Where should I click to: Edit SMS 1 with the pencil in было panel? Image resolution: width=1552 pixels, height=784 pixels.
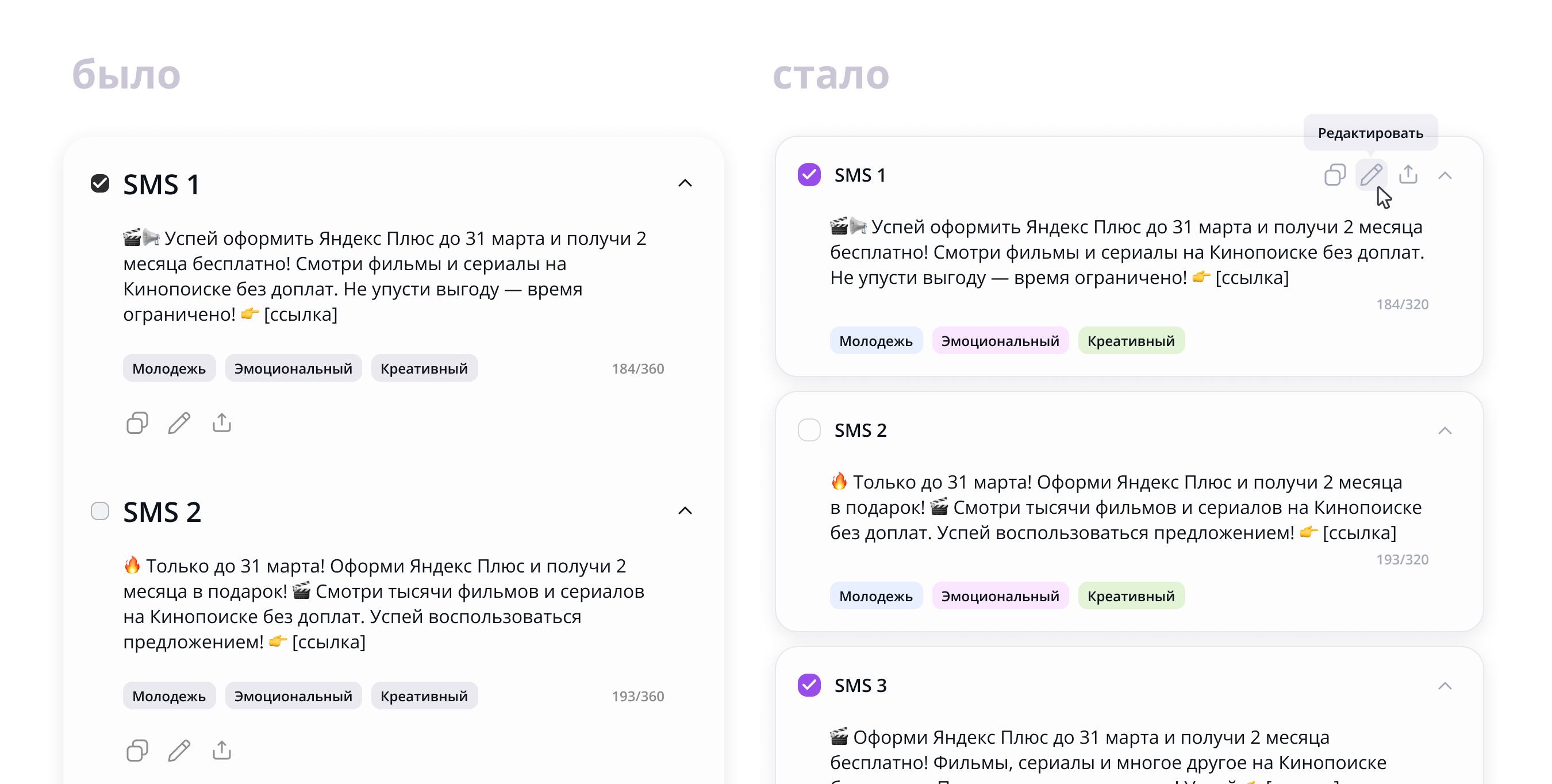[179, 423]
